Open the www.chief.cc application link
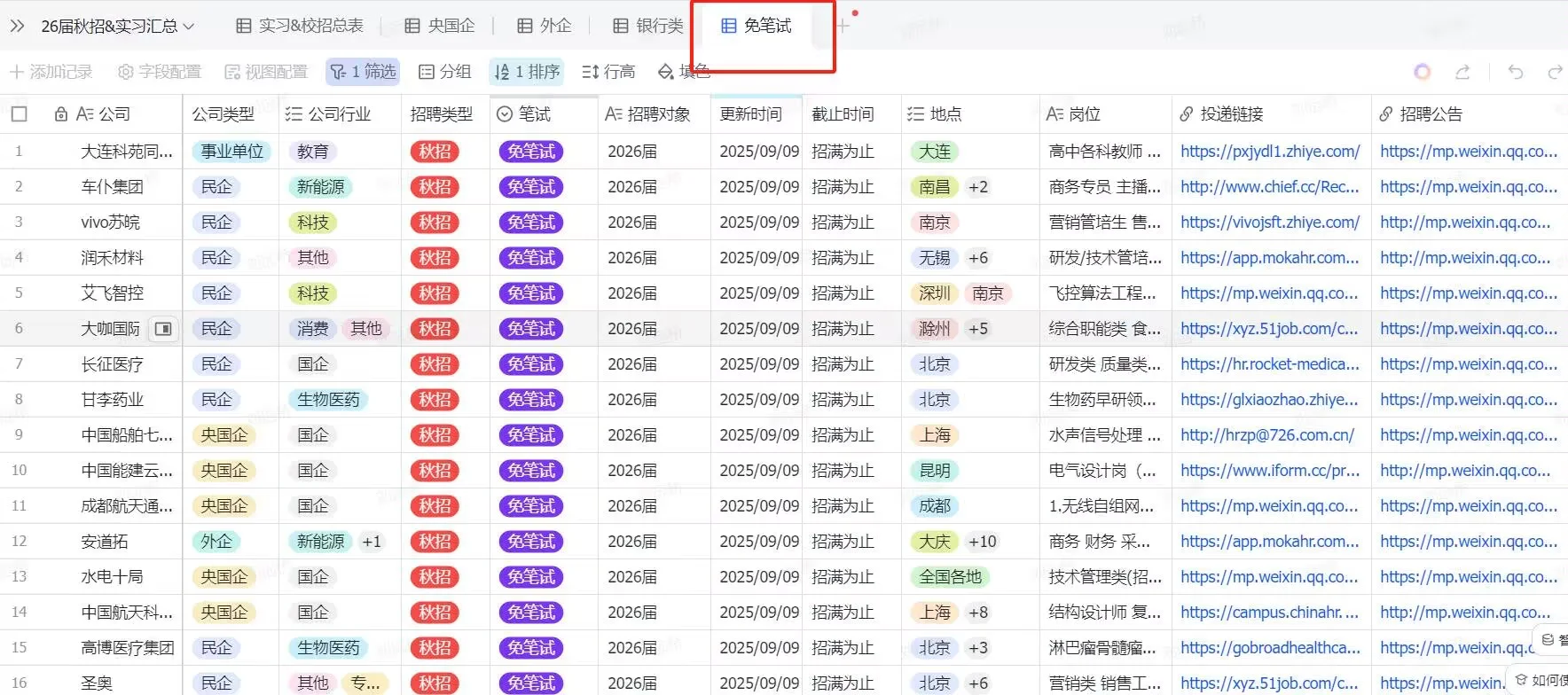This screenshot has width=1568, height=695. click(1270, 187)
